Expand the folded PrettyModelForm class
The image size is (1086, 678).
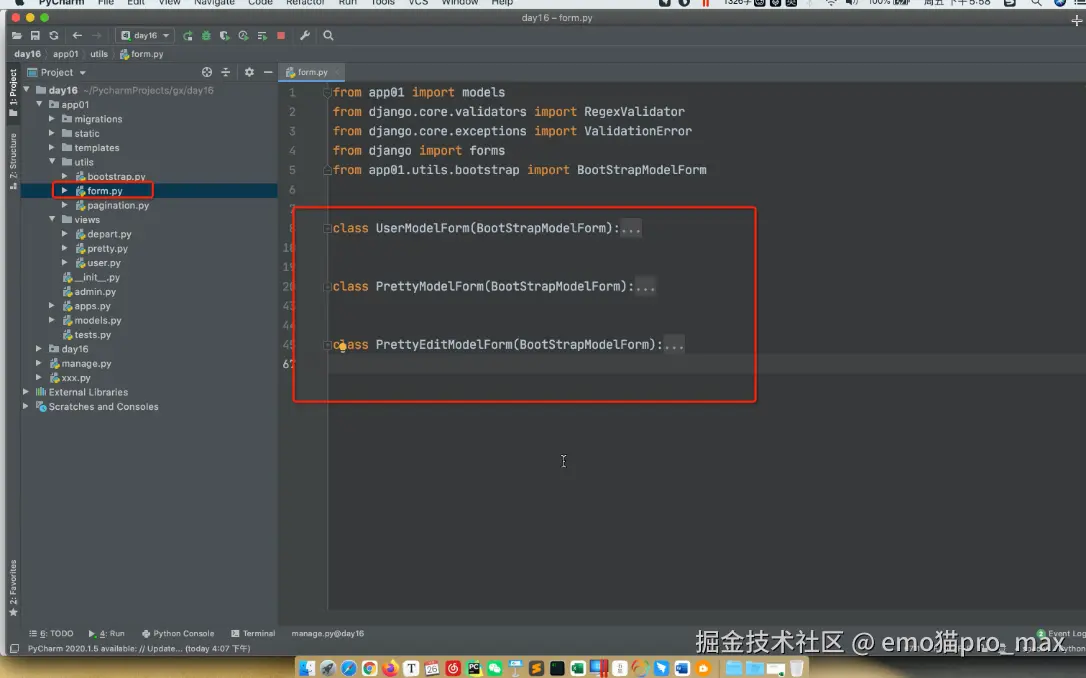(327, 286)
